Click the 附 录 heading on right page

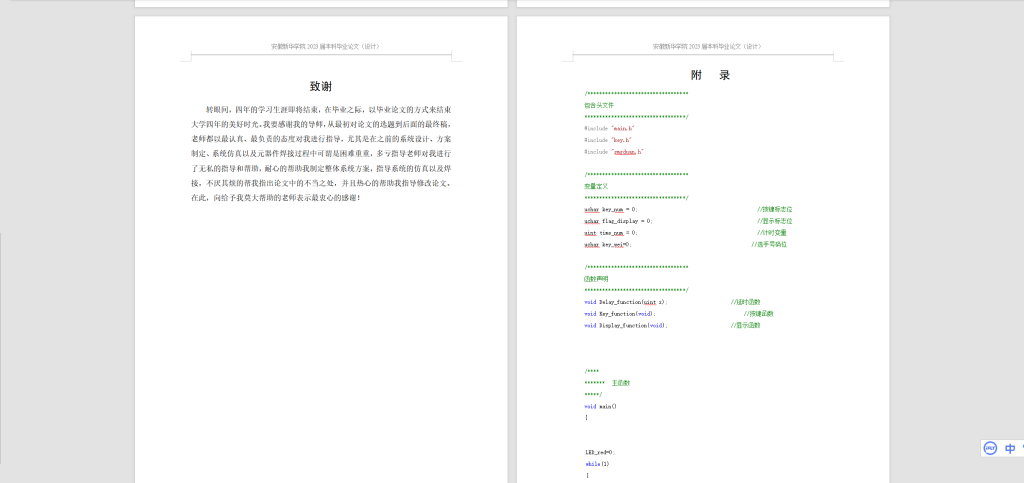[x=711, y=75]
